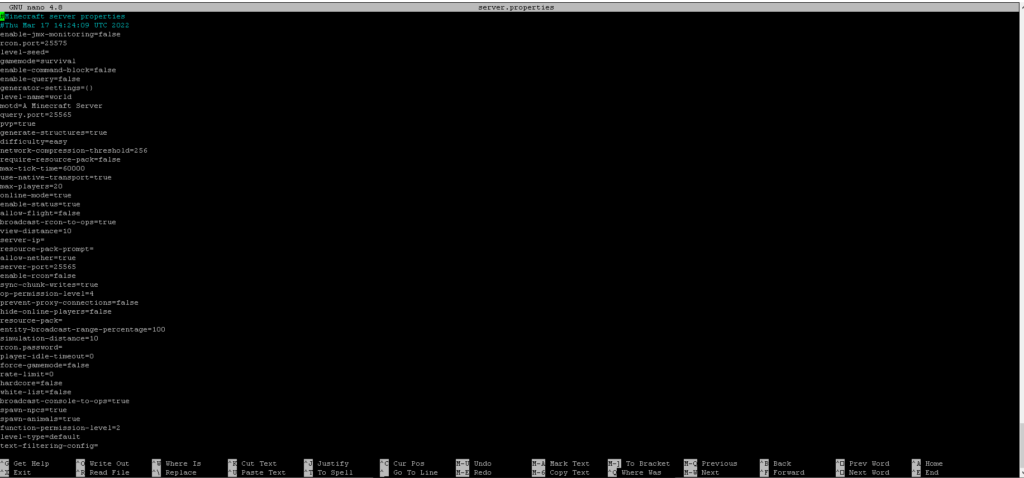Click the prevent-proxy-connections=false line
The height and width of the screenshot is (478, 1024).
pyautogui.click(x=69, y=303)
